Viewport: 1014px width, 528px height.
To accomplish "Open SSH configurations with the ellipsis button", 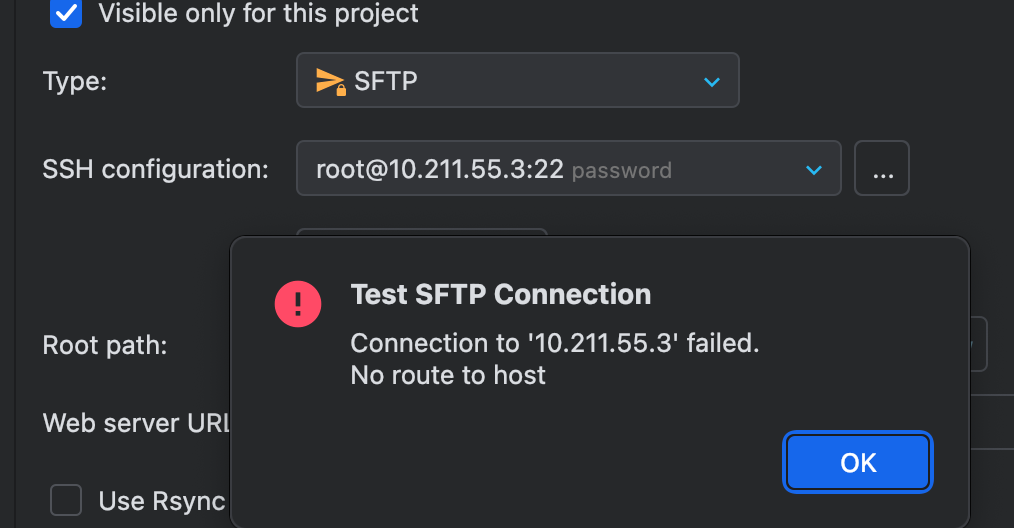I will (x=882, y=169).
